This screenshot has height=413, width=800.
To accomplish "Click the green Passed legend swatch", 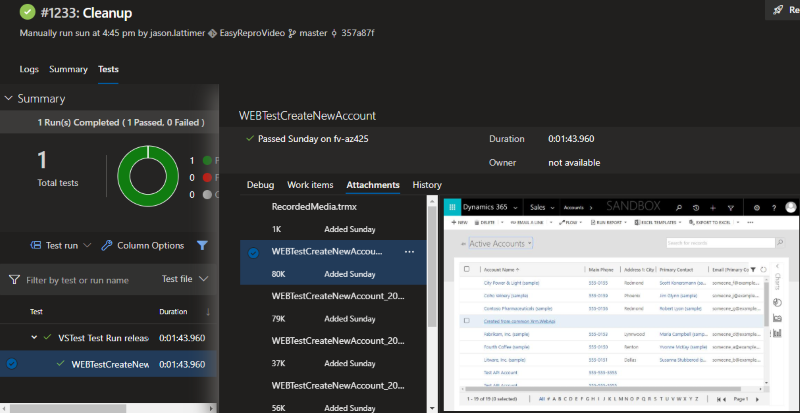I will (207, 161).
